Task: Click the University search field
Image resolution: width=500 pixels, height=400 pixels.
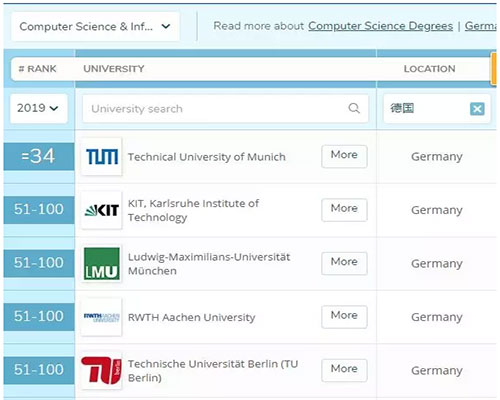Action: click(225, 109)
